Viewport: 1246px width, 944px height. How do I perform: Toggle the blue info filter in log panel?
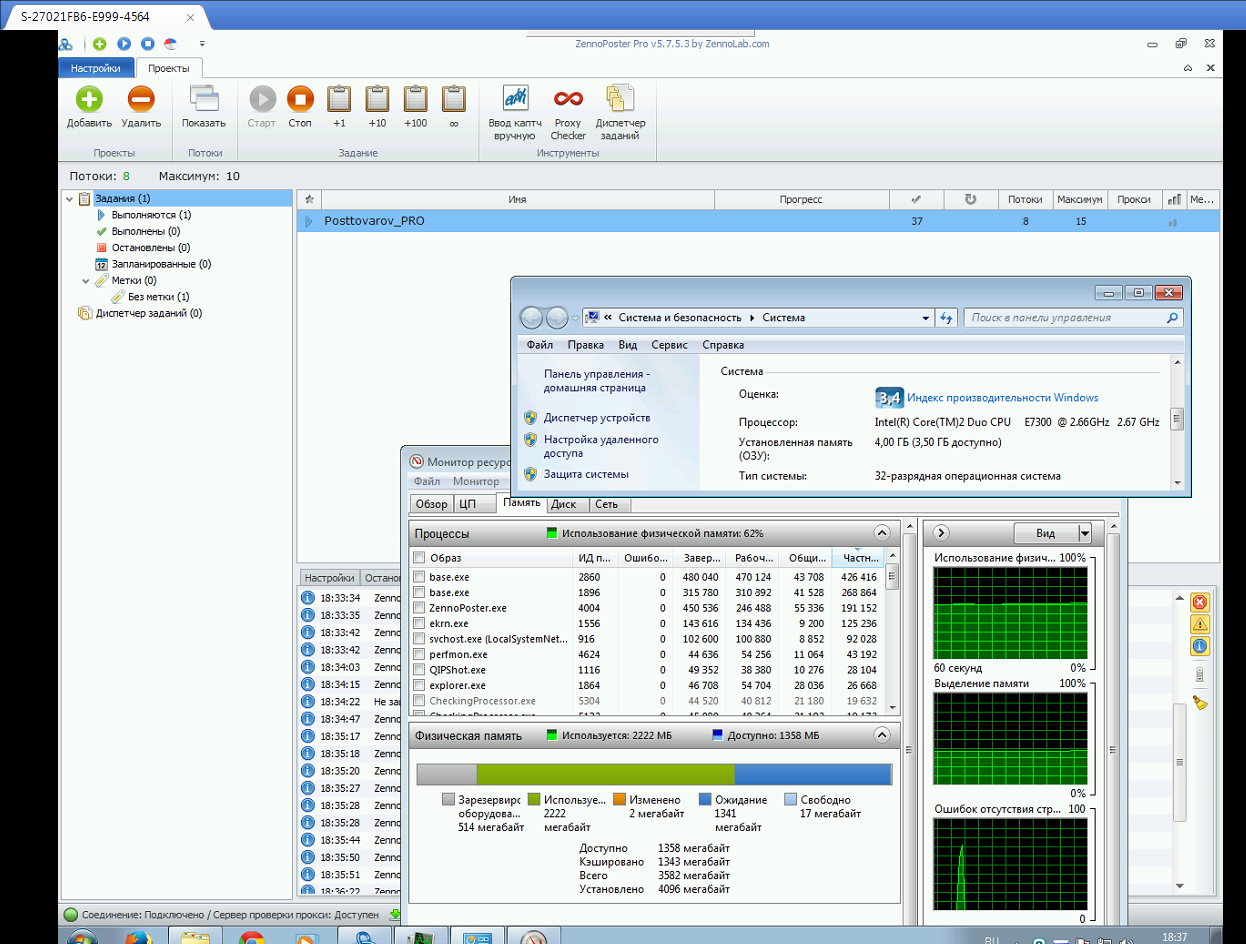click(x=1200, y=646)
